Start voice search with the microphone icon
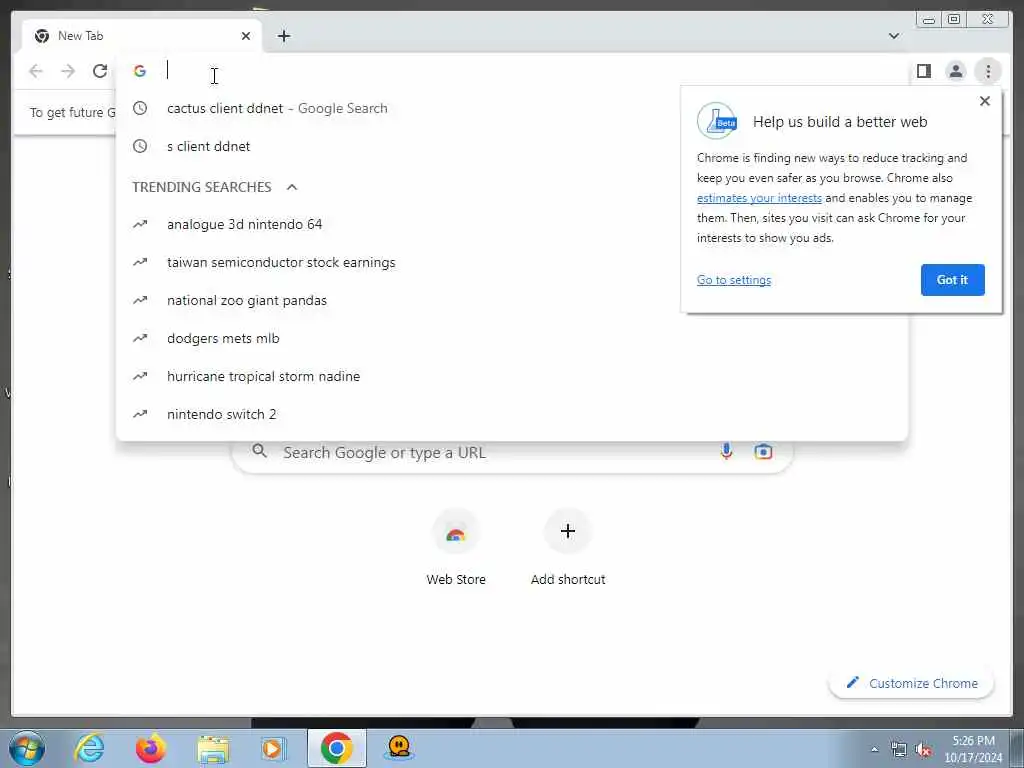The image size is (1024, 768). [726, 451]
